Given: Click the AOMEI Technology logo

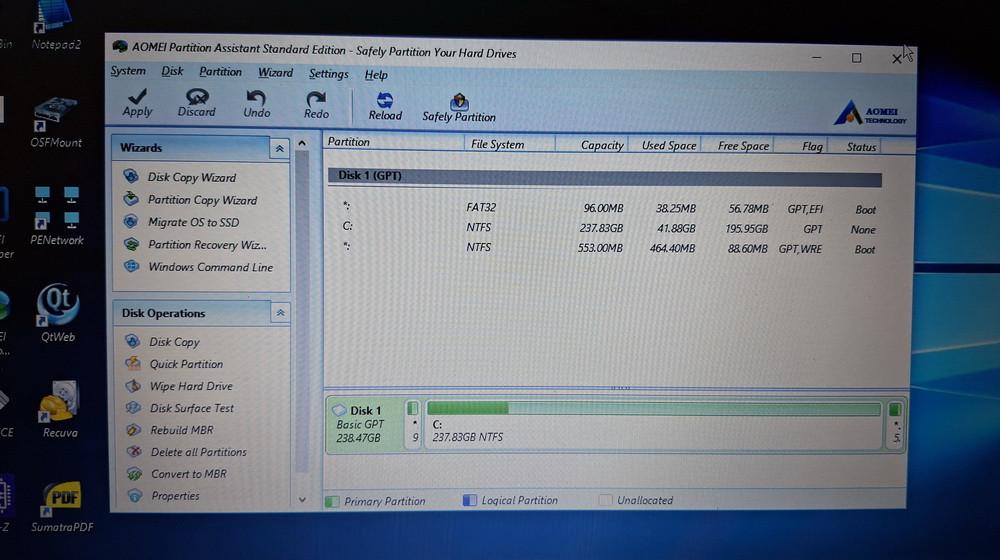Looking at the screenshot, I should click(x=870, y=114).
